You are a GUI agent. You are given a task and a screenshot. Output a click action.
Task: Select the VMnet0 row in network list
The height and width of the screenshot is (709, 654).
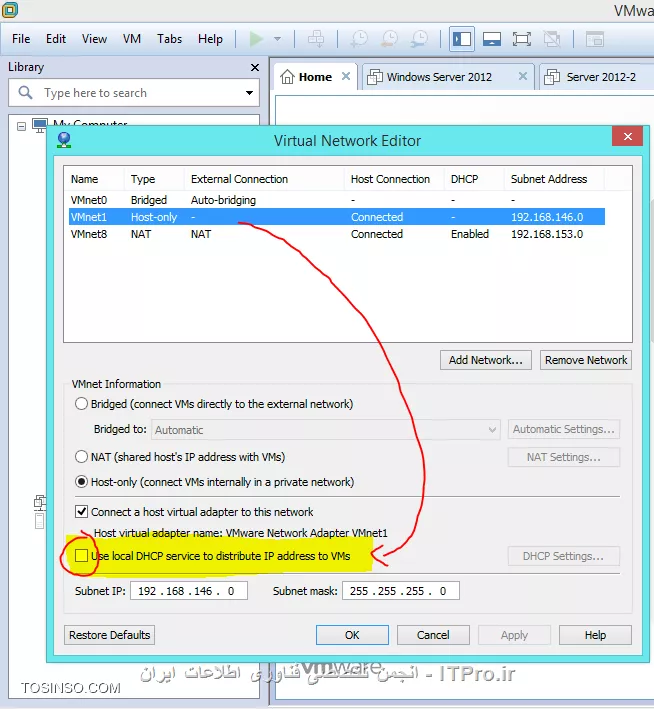coord(337,200)
